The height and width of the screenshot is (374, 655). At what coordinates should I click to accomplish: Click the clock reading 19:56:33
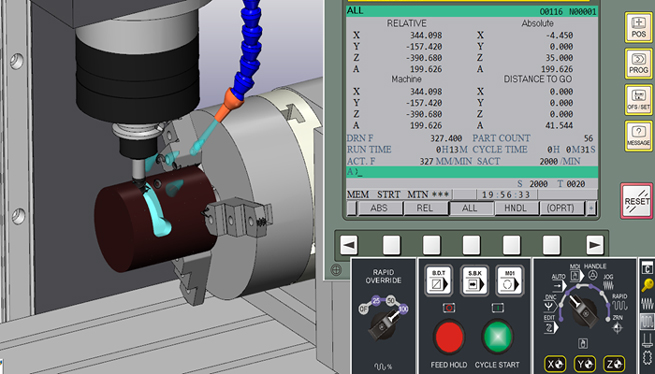[506, 195]
